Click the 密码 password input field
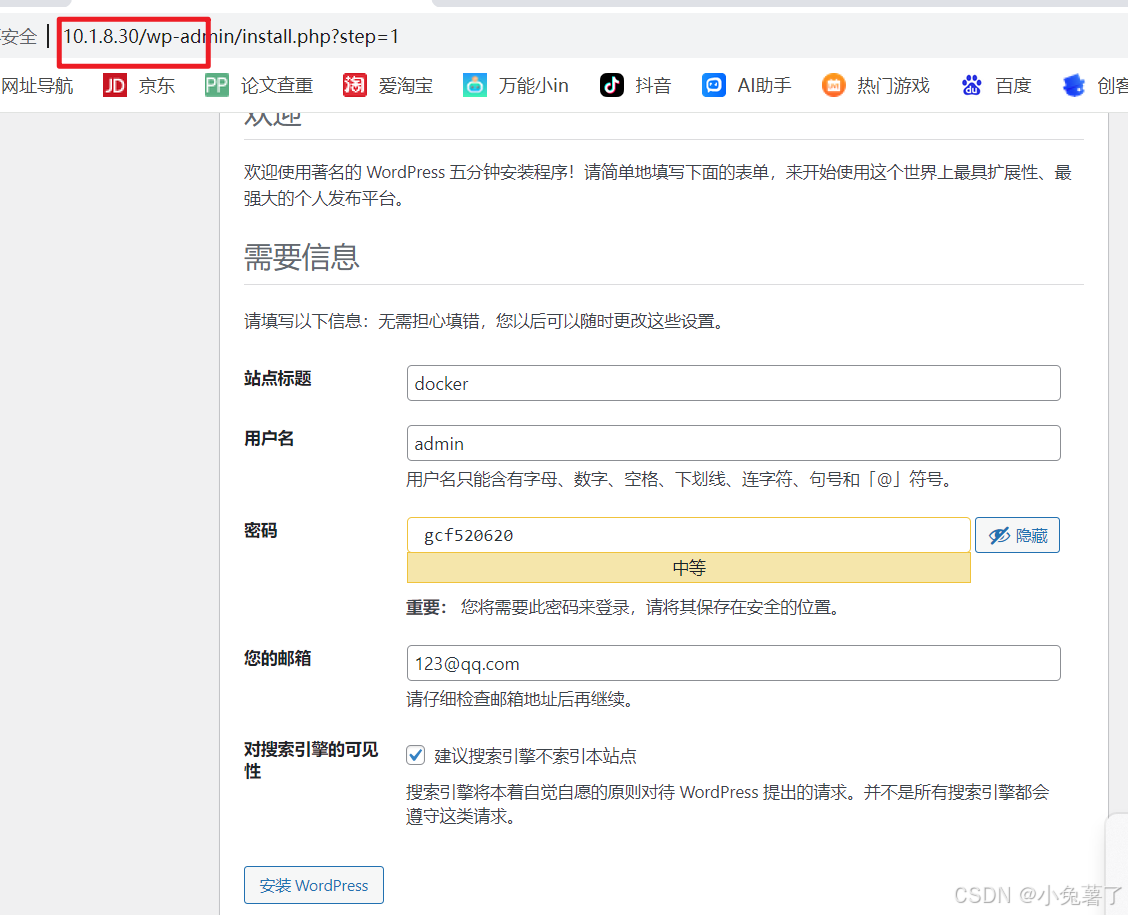 click(x=688, y=535)
